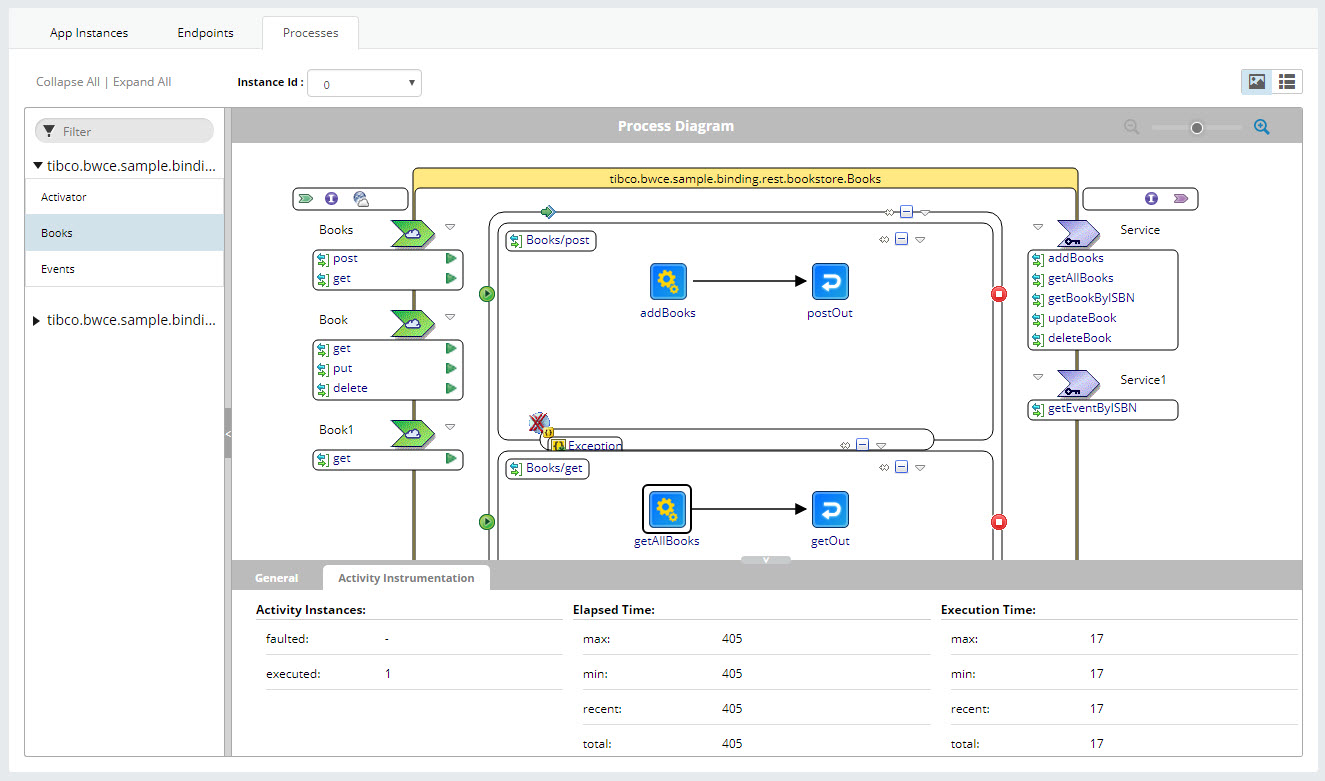Viewport: 1325px width, 781px height.
Task: Click the green play arrow beside put
Action: pos(451,368)
